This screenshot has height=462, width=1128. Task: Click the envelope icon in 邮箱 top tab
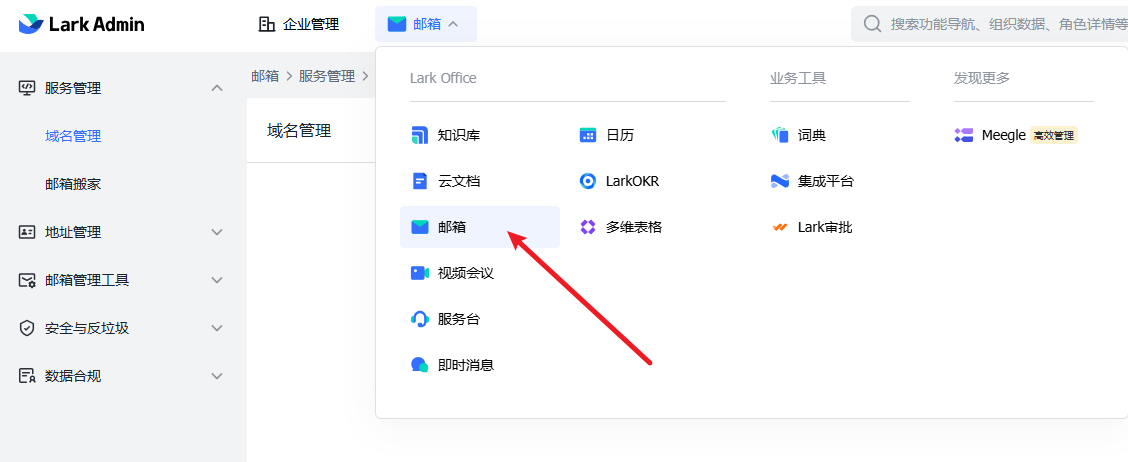pyautogui.click(x=397, y=24)
